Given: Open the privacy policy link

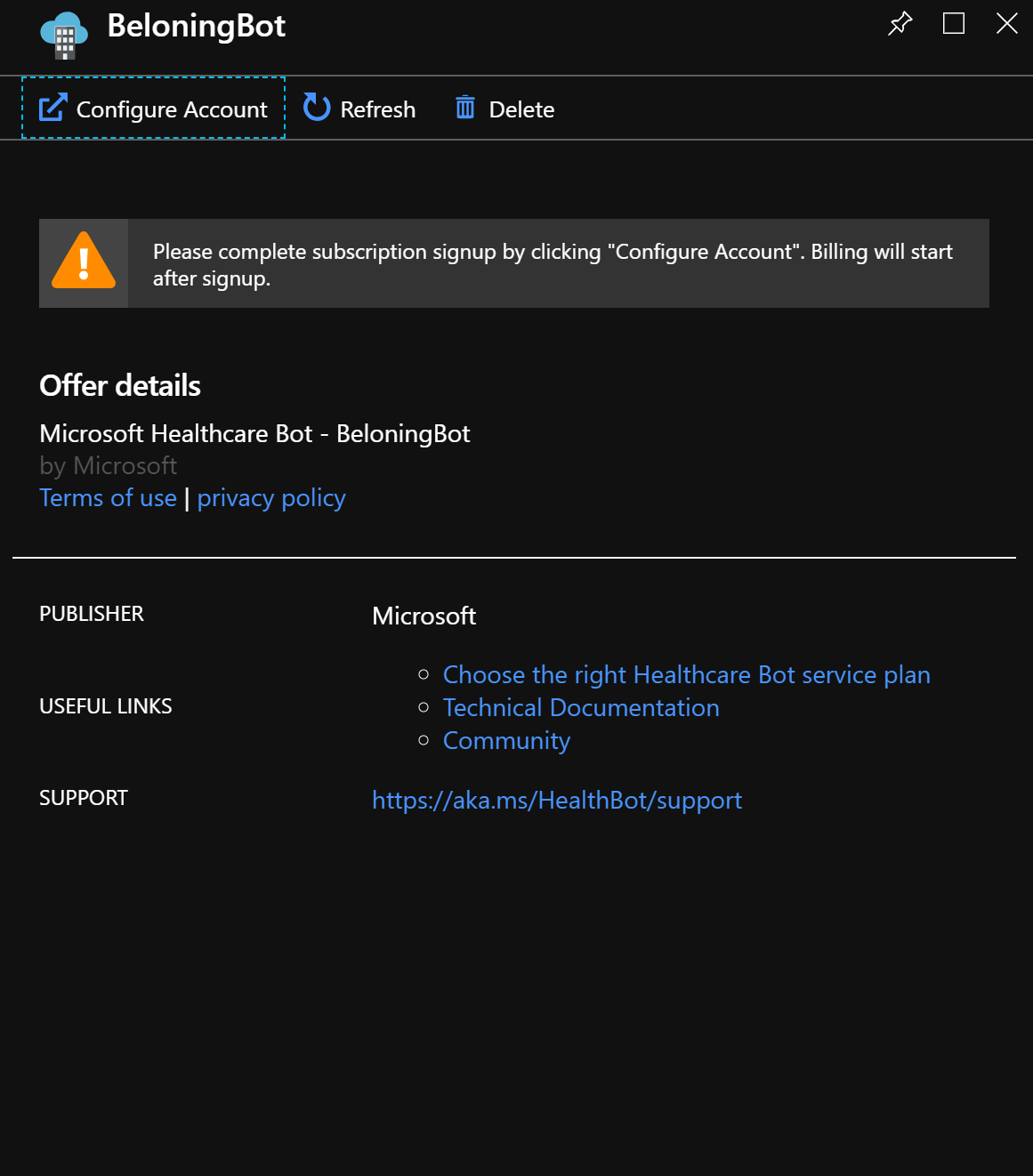Looking at the screenshot, I should point(271,498).
